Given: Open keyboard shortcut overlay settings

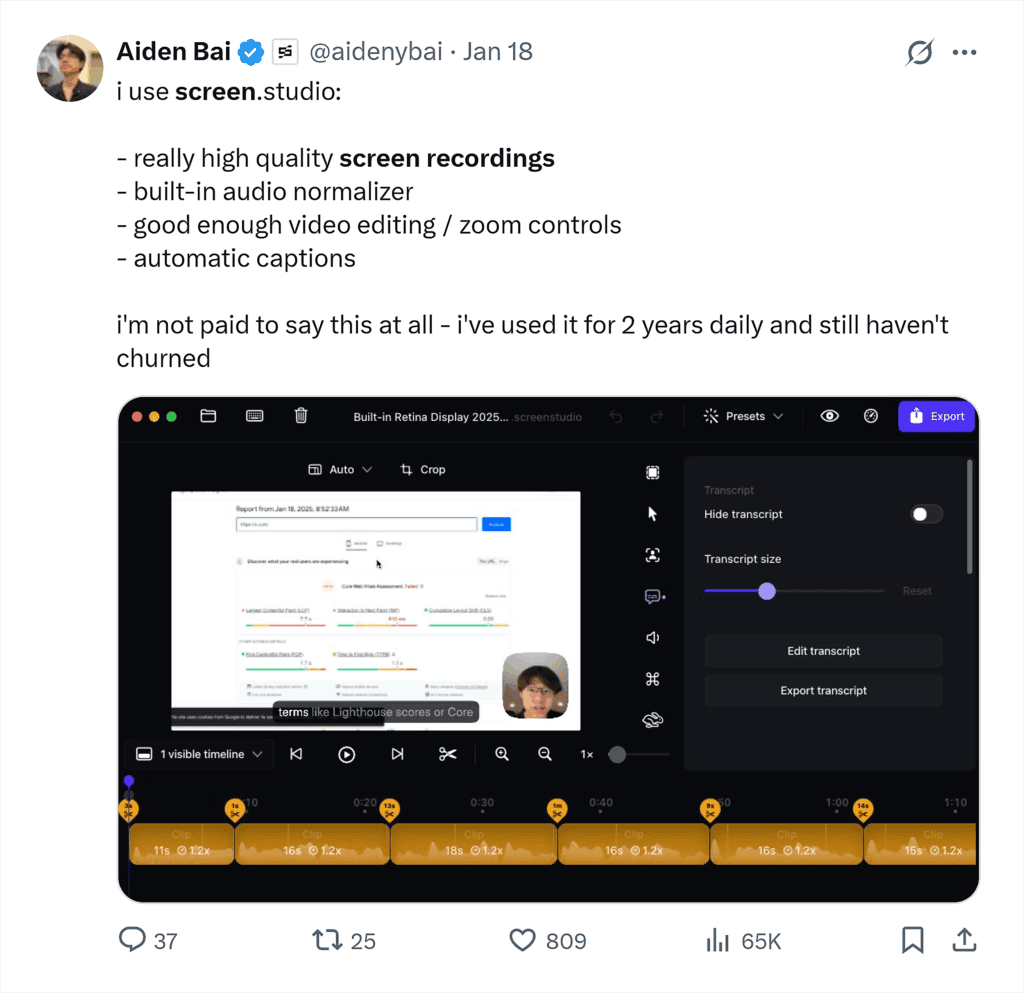Looking at the screenshot, I should pyautogui.click(x=652, y=678).
